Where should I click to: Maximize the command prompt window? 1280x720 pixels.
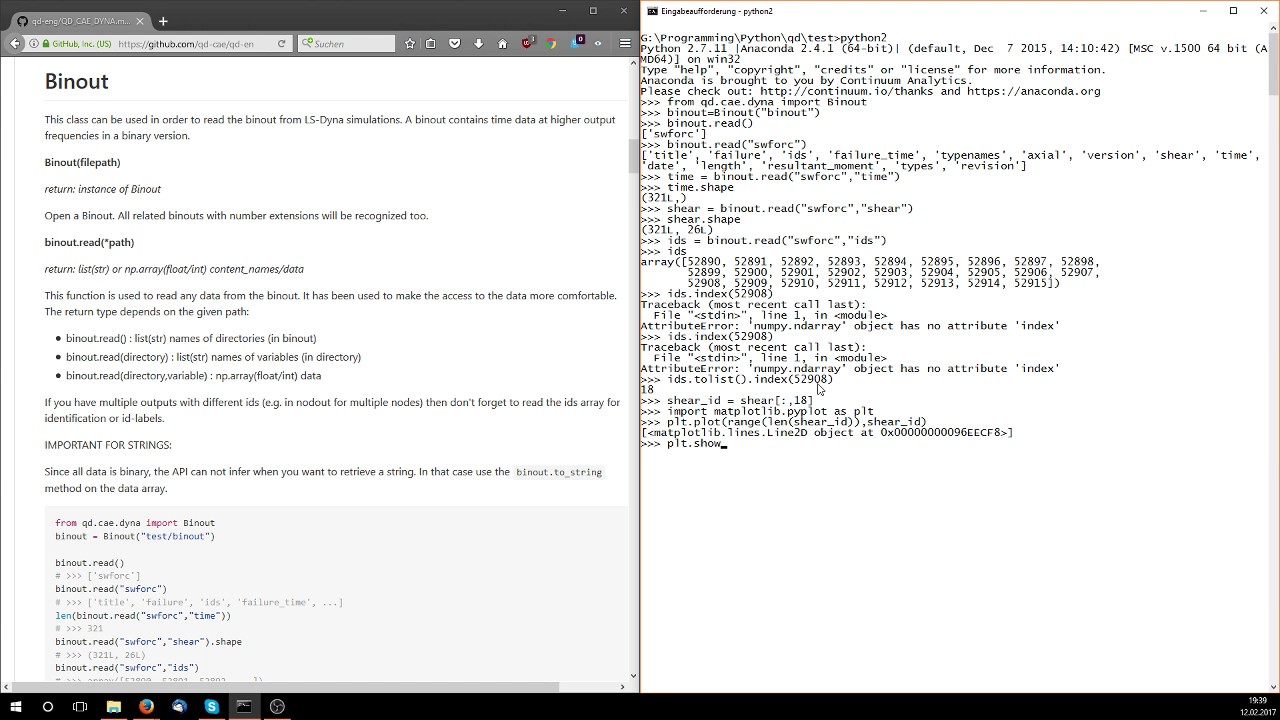(1233, 11)
